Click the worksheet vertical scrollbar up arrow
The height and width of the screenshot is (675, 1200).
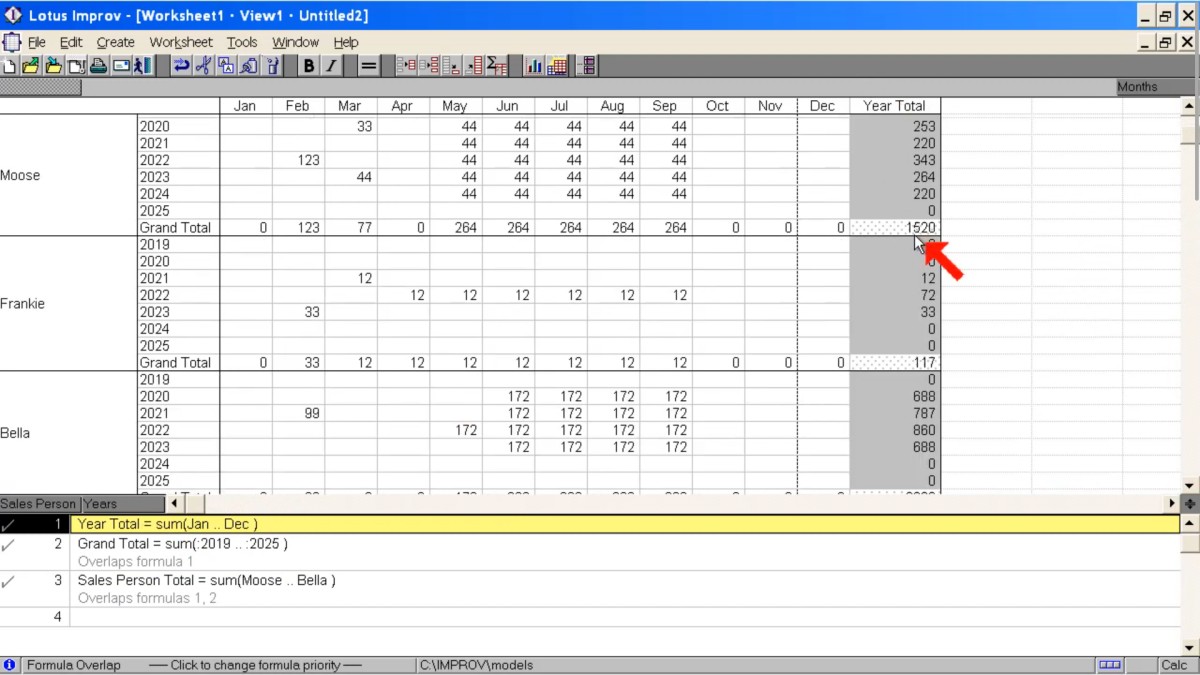point(1189,105)
